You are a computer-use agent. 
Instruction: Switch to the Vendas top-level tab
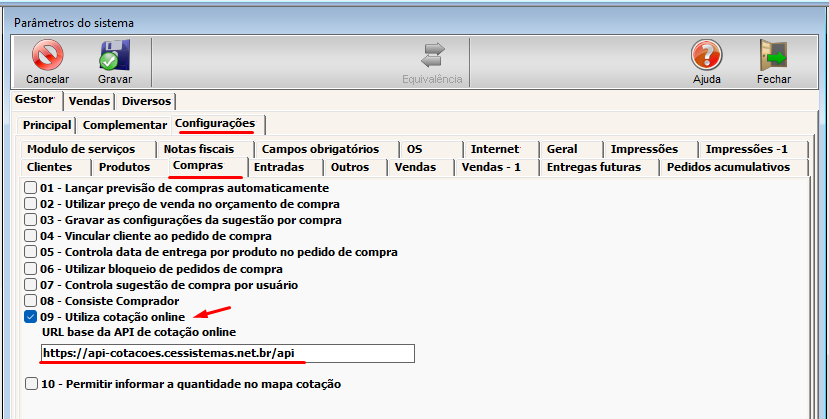coord(89,101)
